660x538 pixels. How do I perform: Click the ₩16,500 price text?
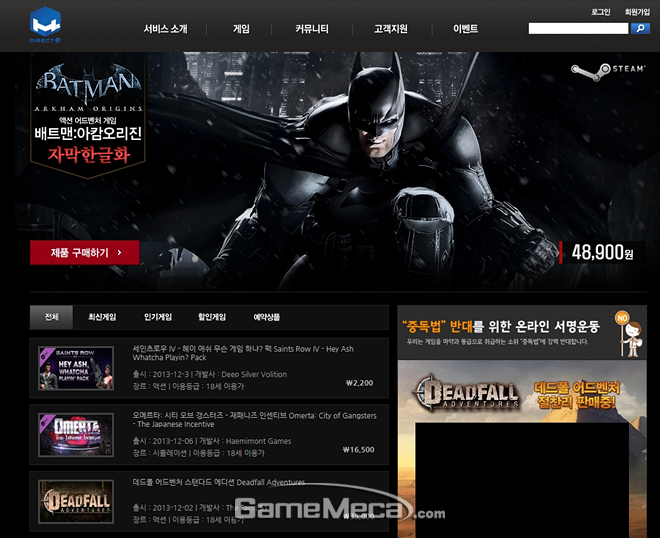tap(358, 450)
